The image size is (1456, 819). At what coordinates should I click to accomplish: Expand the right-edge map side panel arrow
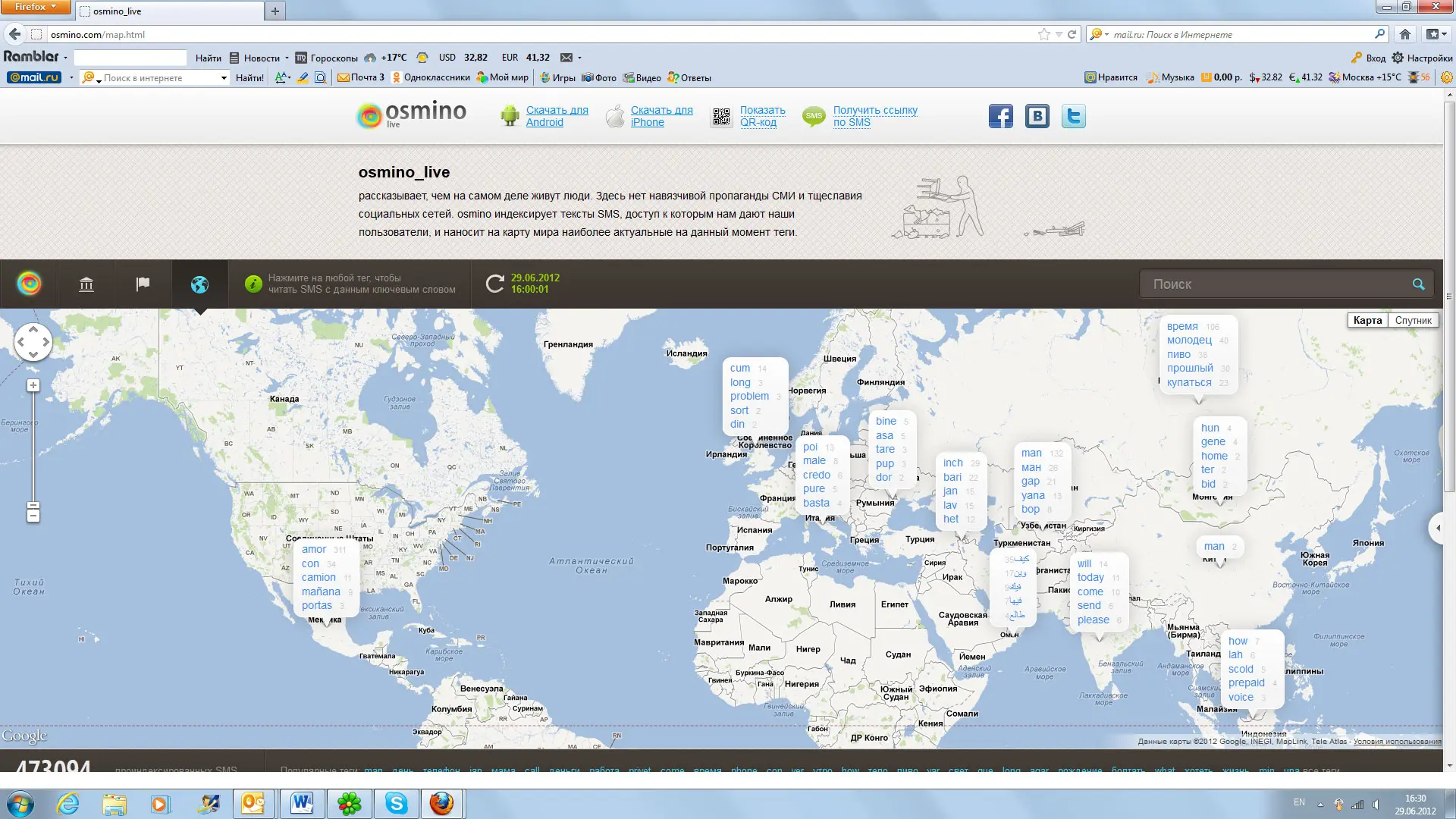coord(1437,528)
